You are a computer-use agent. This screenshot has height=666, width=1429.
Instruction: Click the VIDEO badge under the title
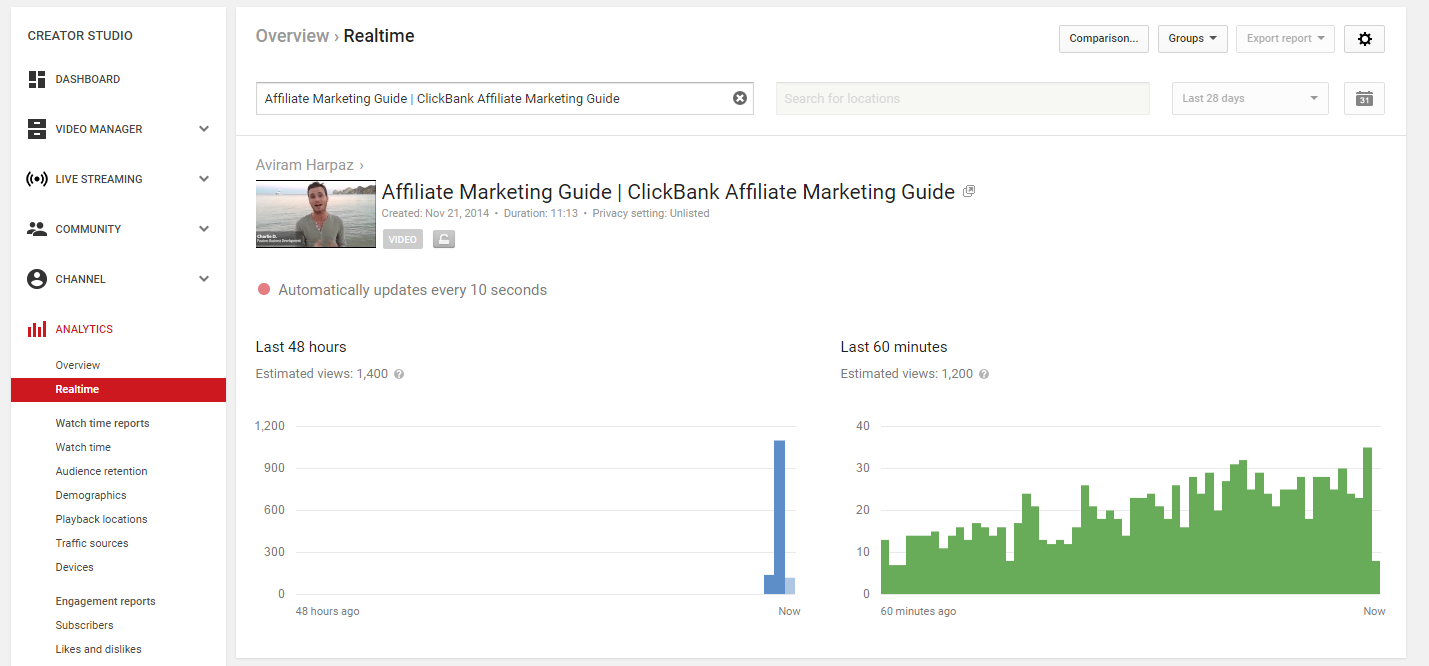tap(403, 239)
